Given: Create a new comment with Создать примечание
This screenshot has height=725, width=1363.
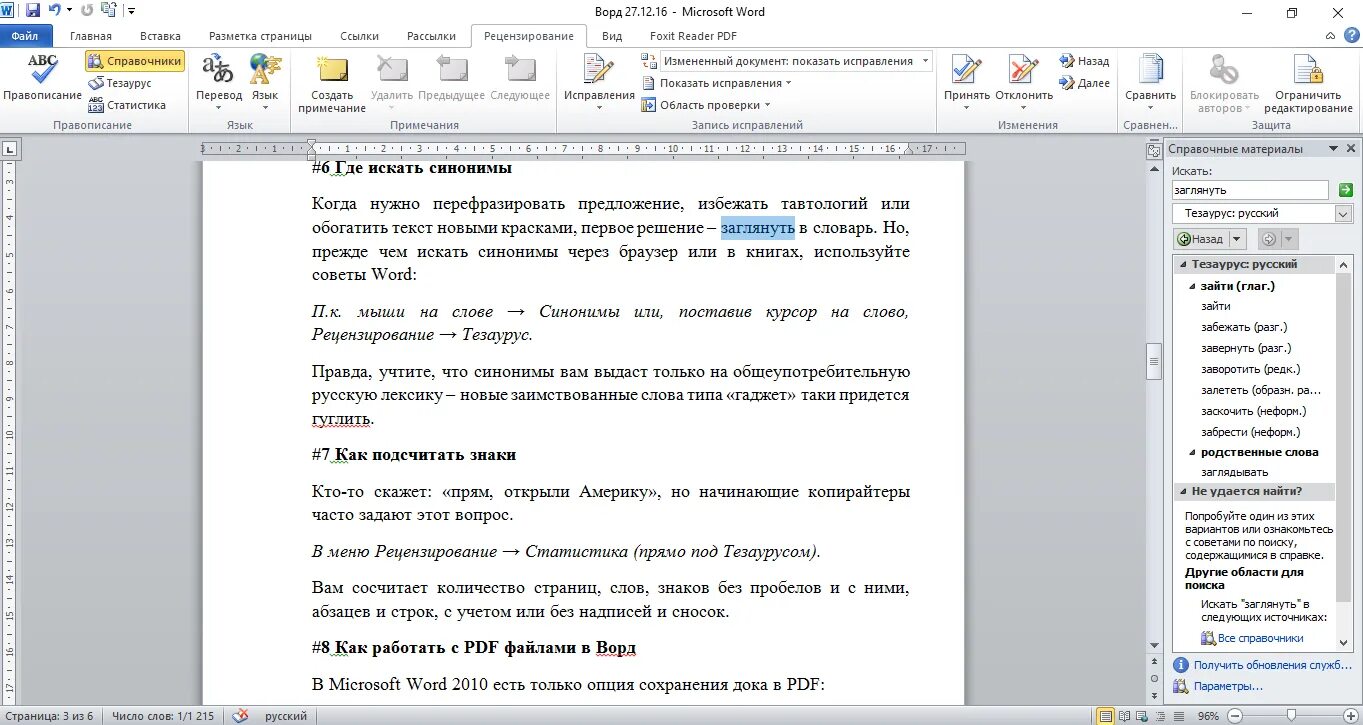Looking at the screenshot, I should [331, 85].
